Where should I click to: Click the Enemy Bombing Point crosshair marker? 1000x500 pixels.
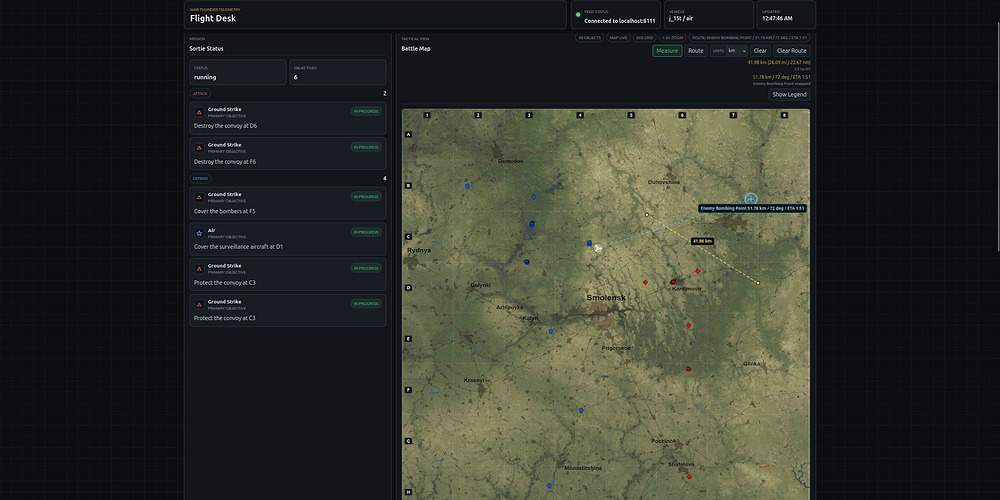click(751, 199)
